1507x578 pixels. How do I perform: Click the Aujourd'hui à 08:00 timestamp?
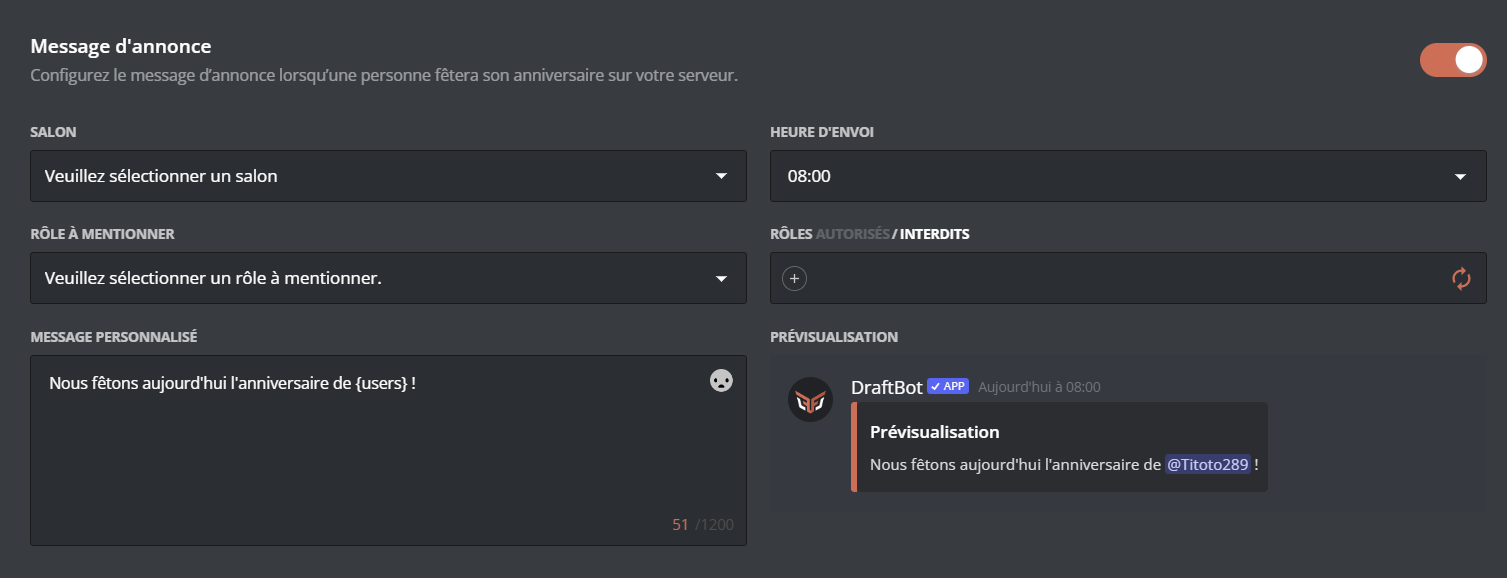(1040, 386)
